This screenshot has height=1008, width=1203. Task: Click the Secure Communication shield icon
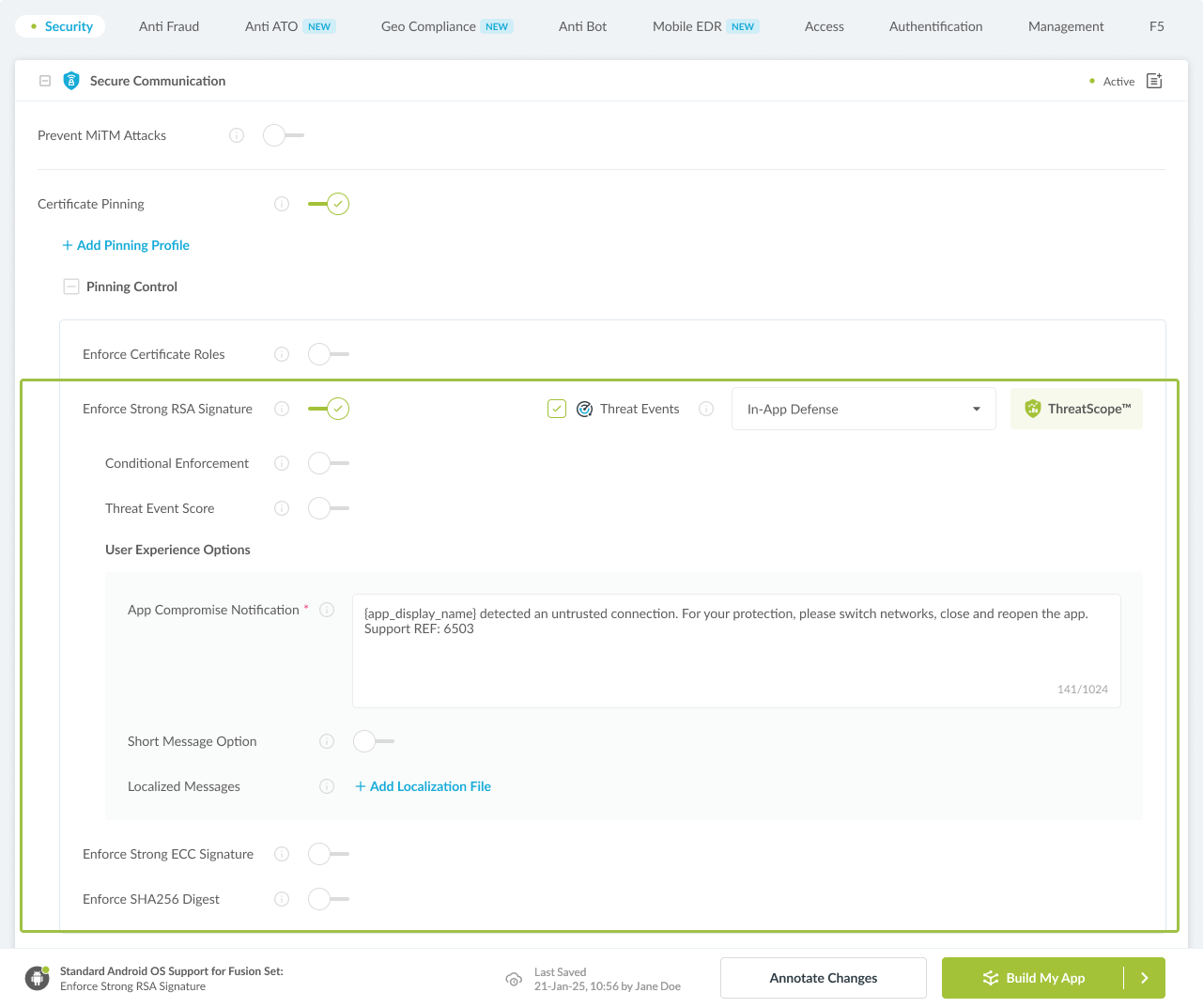[71, 81]
